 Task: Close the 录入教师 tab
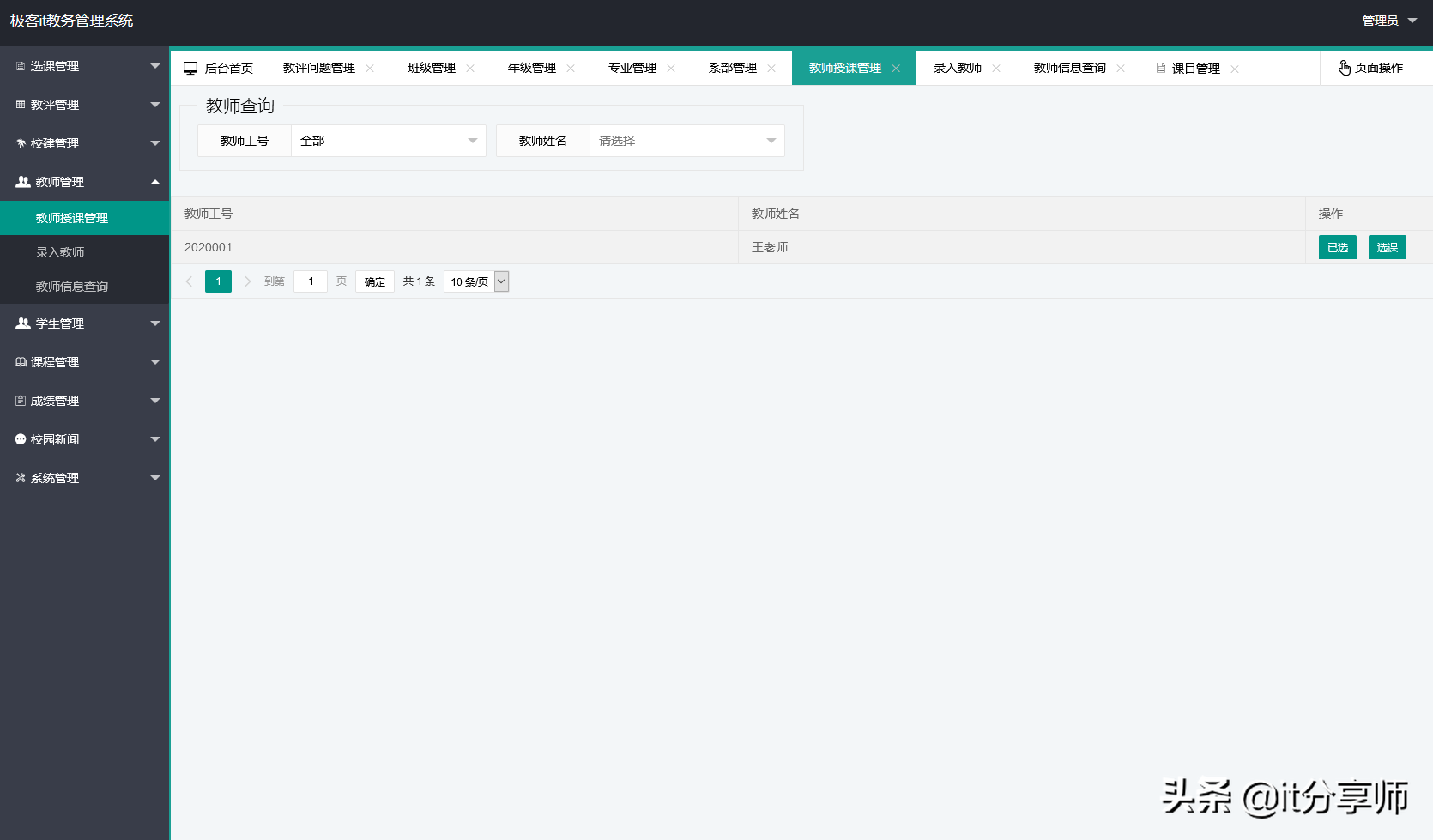click(996, 68)
